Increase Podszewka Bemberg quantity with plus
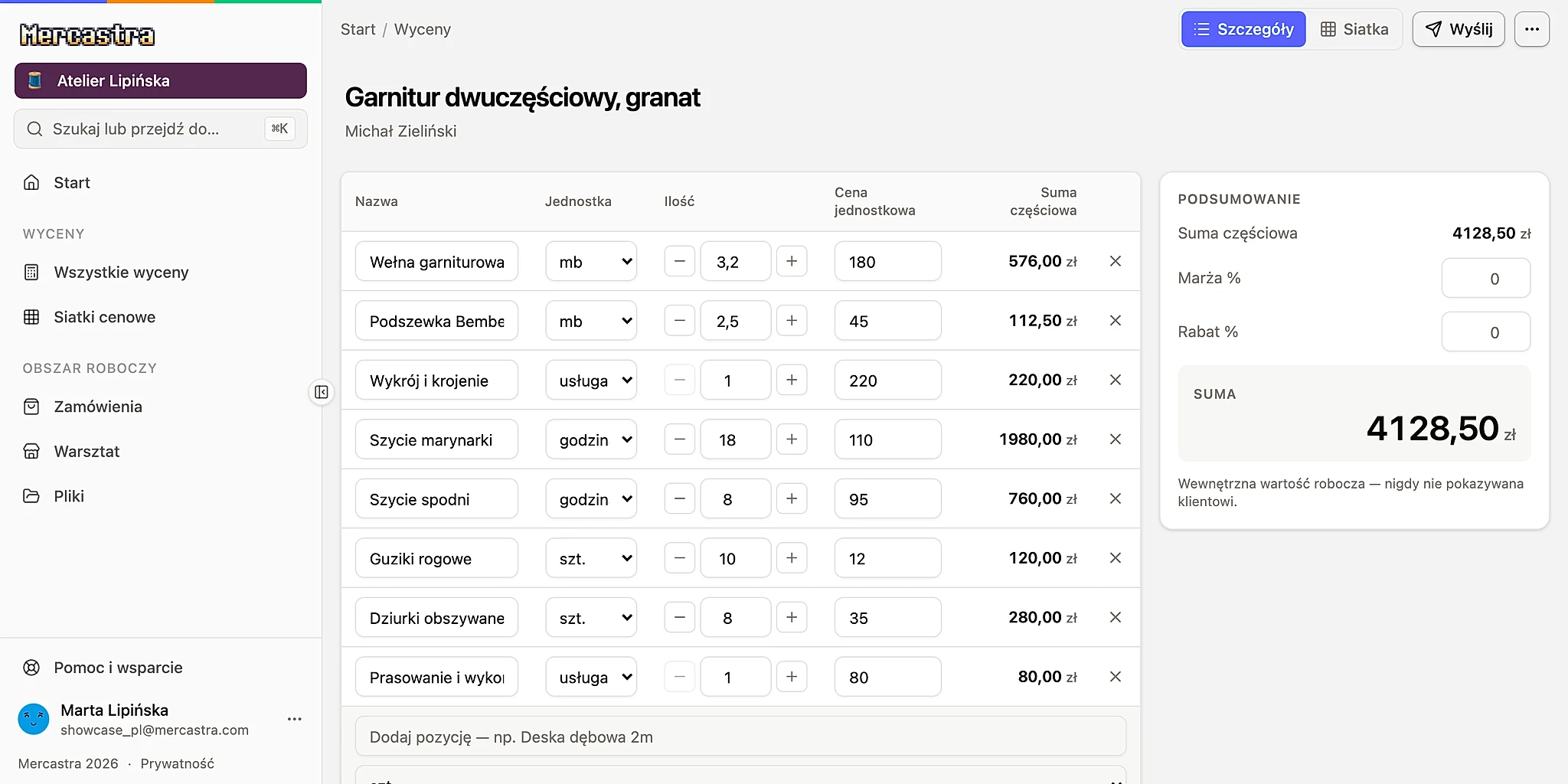The width and height of the screenshot is (1568, 784). [792, 321]
